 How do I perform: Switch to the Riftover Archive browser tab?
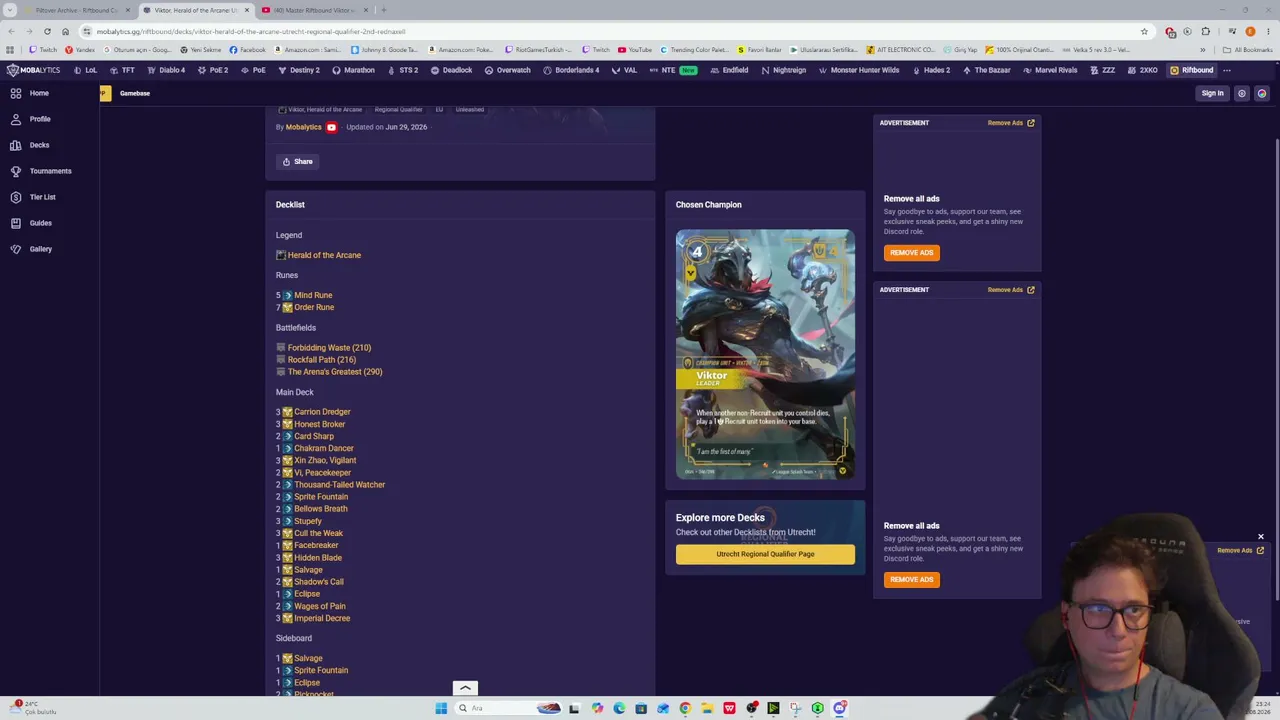pyautogui.click(x=76, y=10)
